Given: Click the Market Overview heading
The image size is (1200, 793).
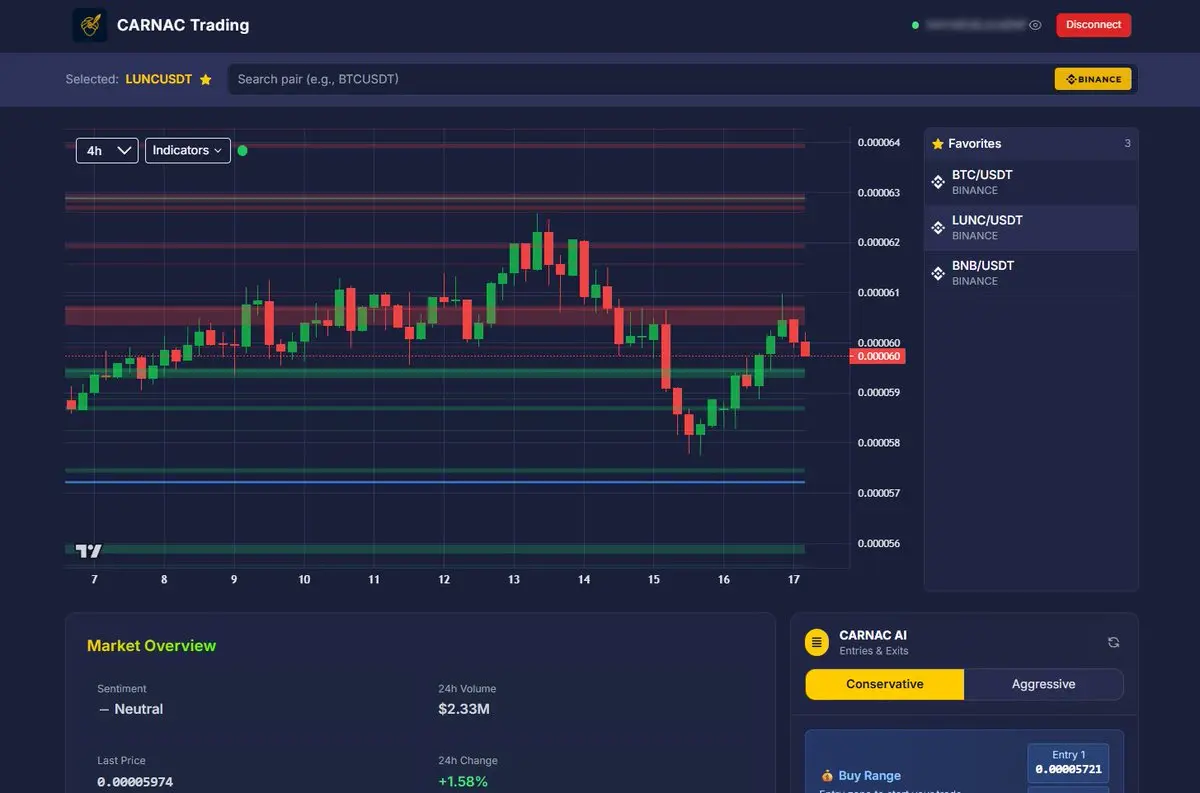Looking at the screenshot, I should coord(151,646).
